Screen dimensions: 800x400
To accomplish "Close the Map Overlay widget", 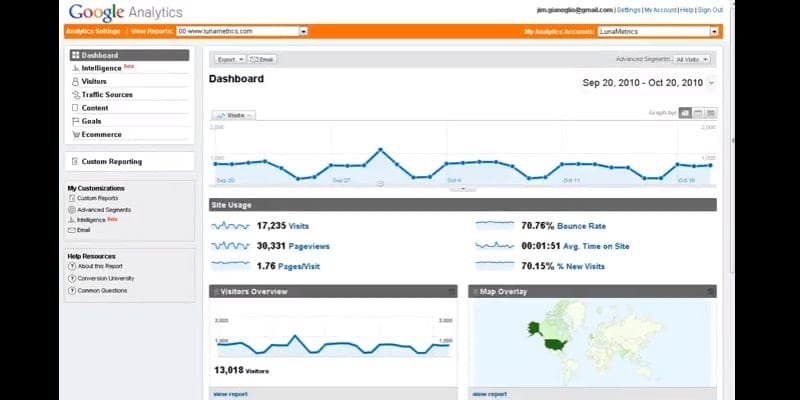I will [711, 292].
